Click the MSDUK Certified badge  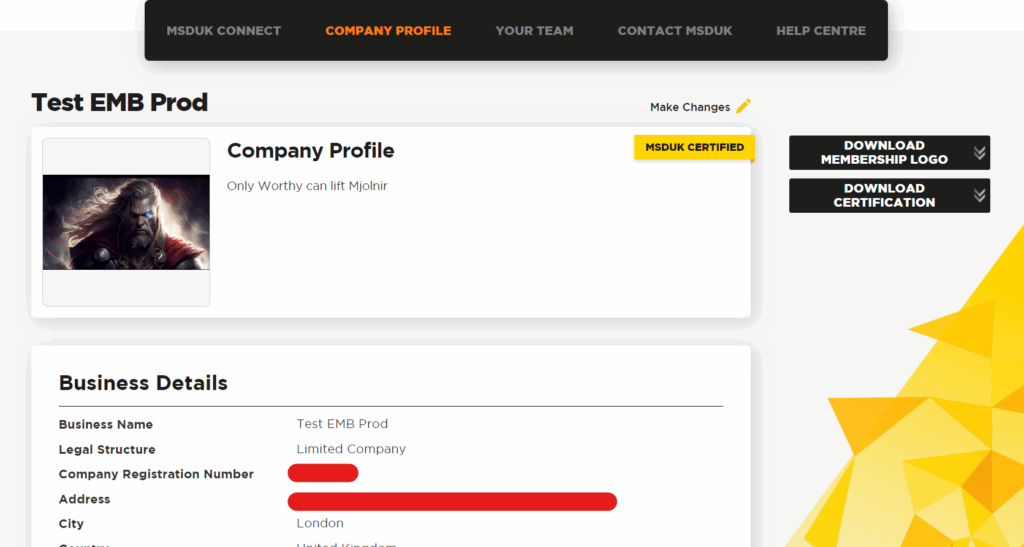[x=694, y=148]
